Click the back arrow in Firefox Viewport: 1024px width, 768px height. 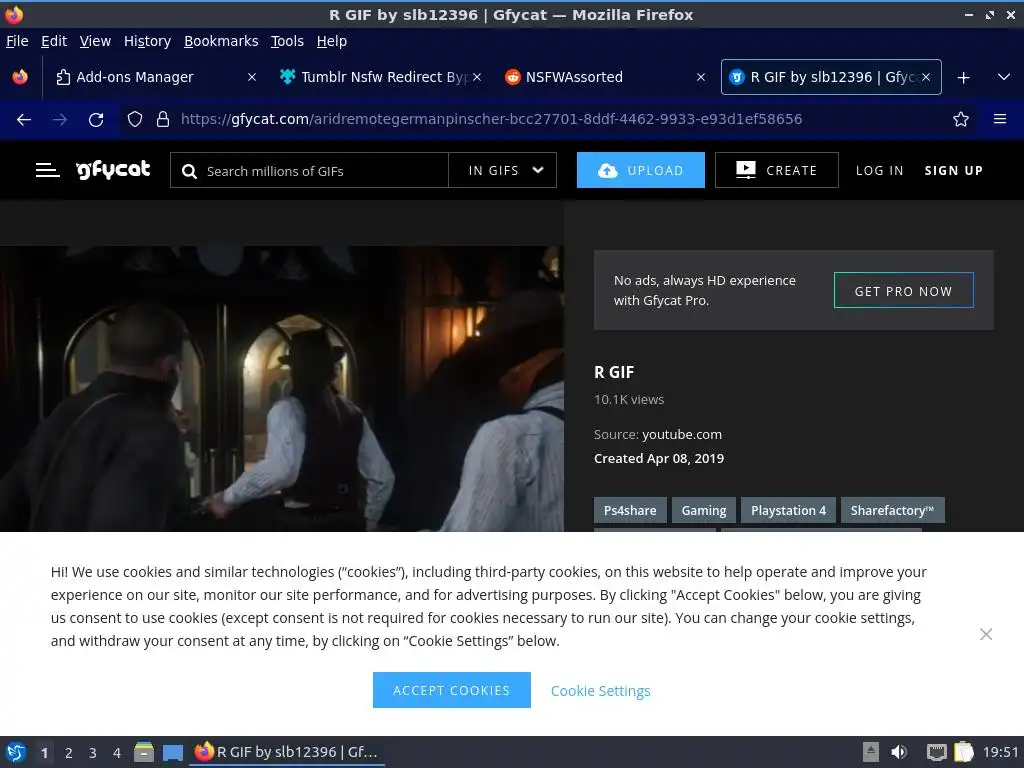tap(24, 120)
